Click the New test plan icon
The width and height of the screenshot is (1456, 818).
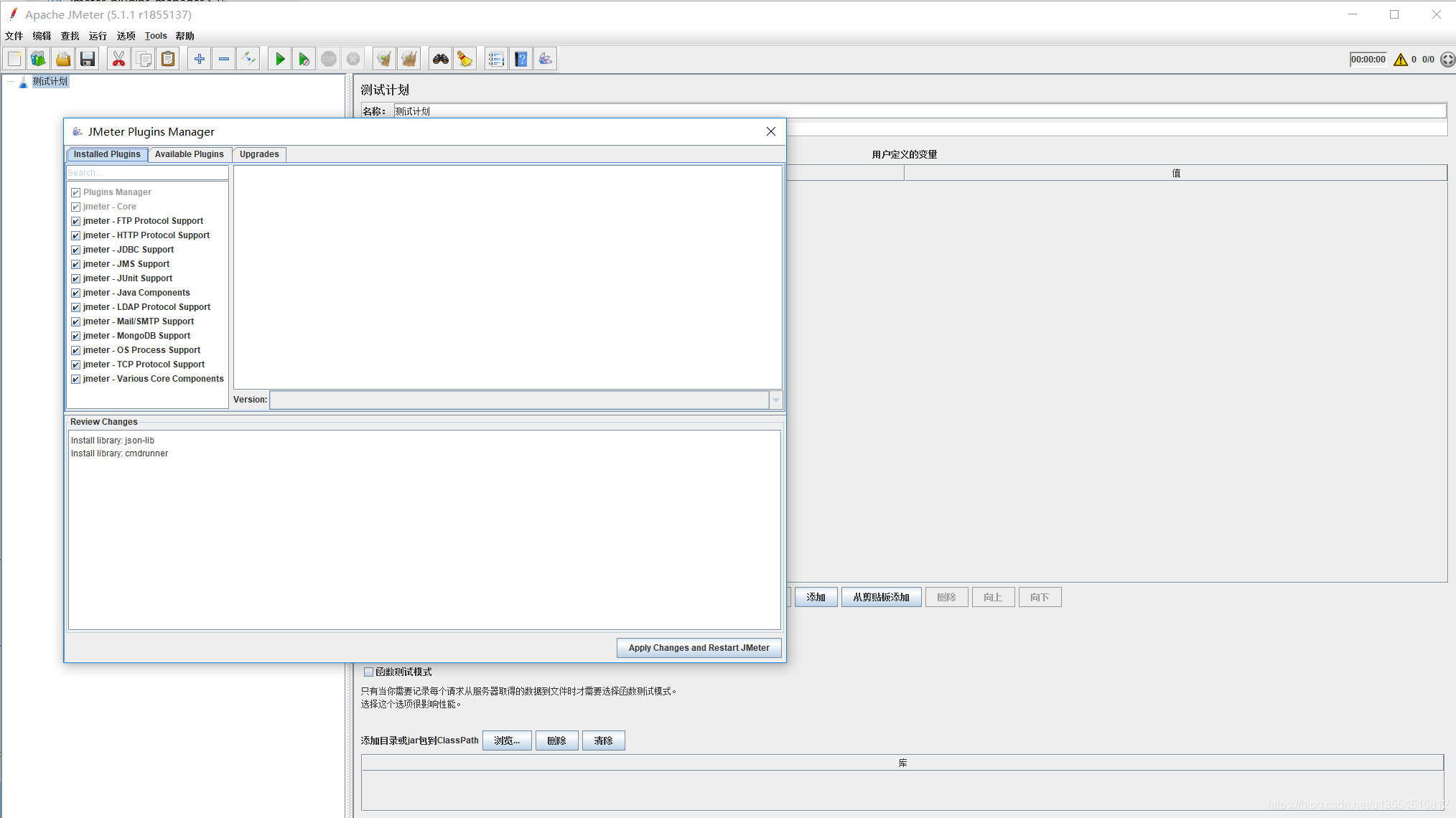(14, 59)
